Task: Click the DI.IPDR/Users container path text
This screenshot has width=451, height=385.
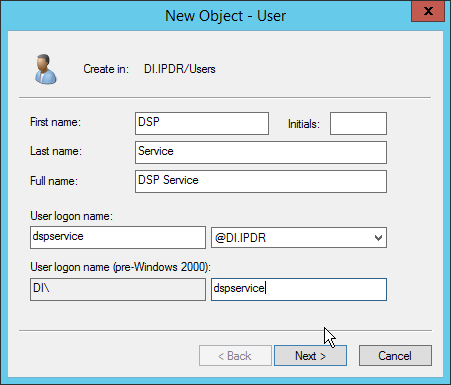Action: [180, 69]
